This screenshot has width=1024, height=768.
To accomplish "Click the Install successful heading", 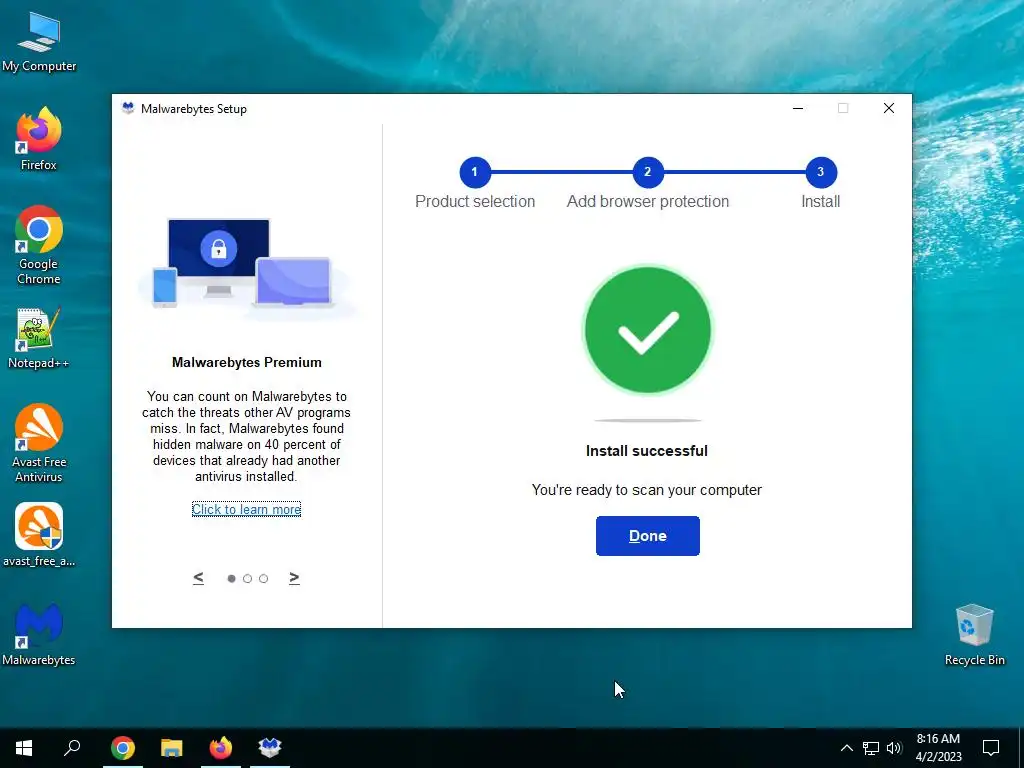I will pyautogui.click(x=647, y=451).
